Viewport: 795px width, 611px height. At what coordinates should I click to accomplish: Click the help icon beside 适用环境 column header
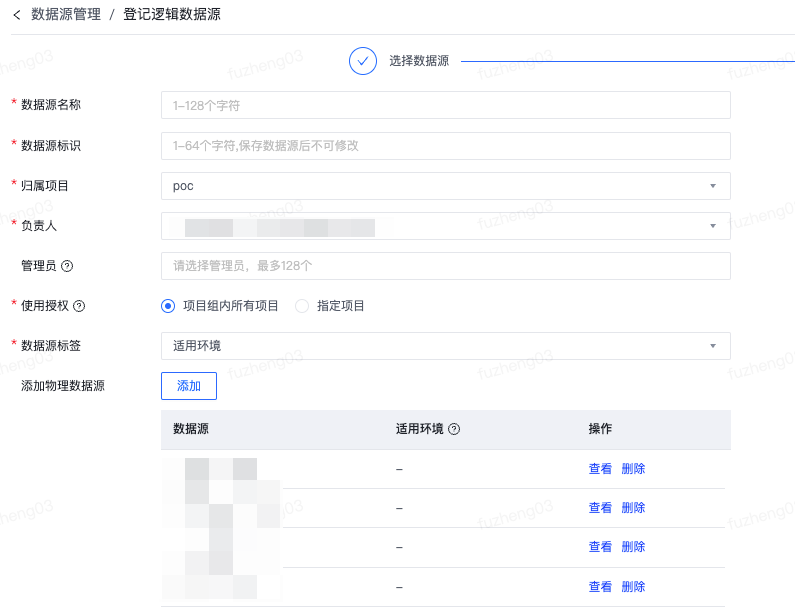point(454,429)
